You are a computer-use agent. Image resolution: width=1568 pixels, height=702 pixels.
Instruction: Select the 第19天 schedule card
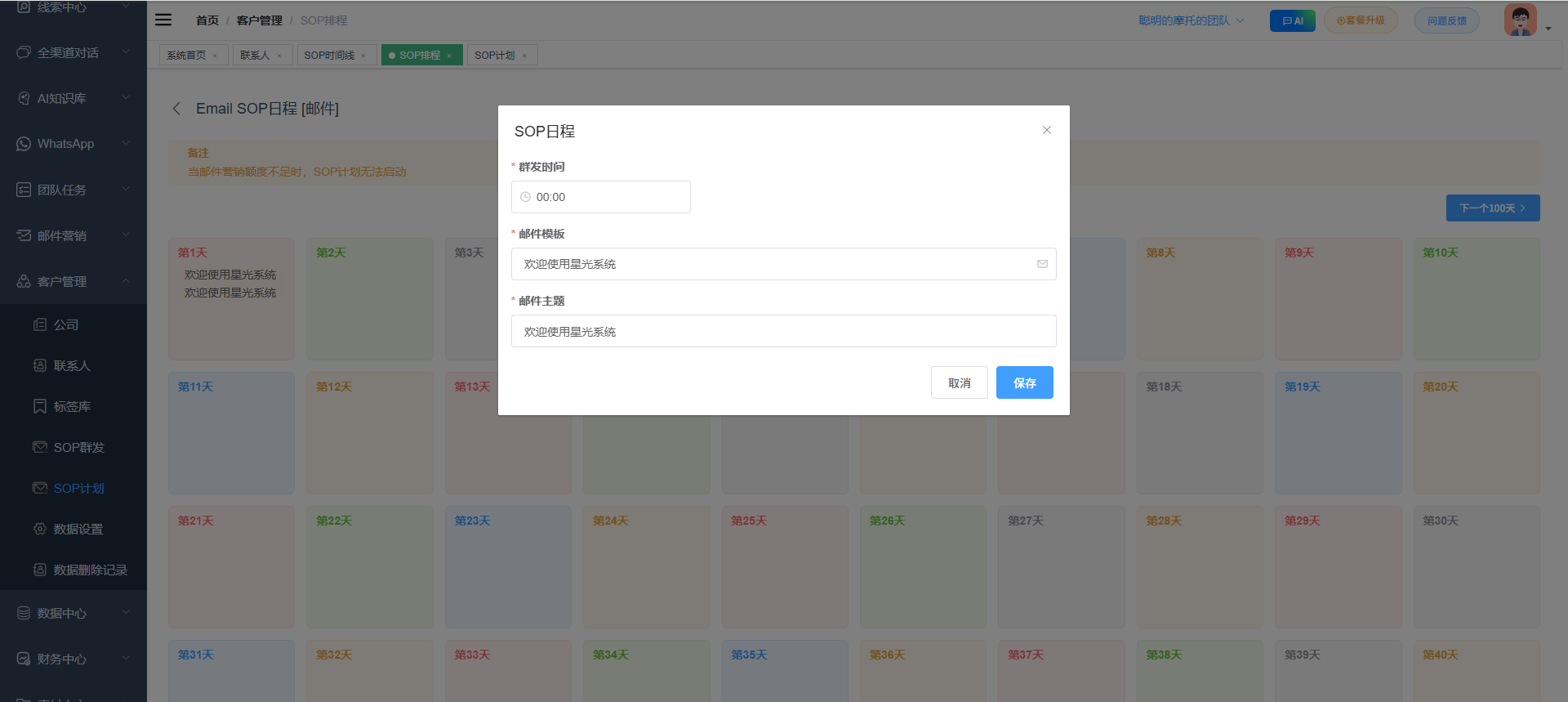point(1338,433)
